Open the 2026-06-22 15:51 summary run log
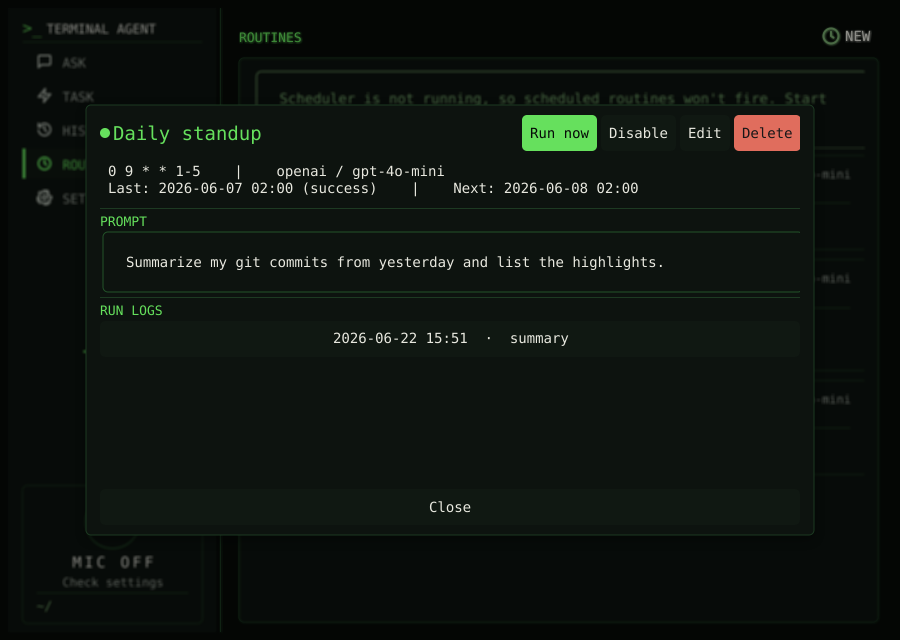The width and height of the screenshot is (900, 640). [450, 339]
